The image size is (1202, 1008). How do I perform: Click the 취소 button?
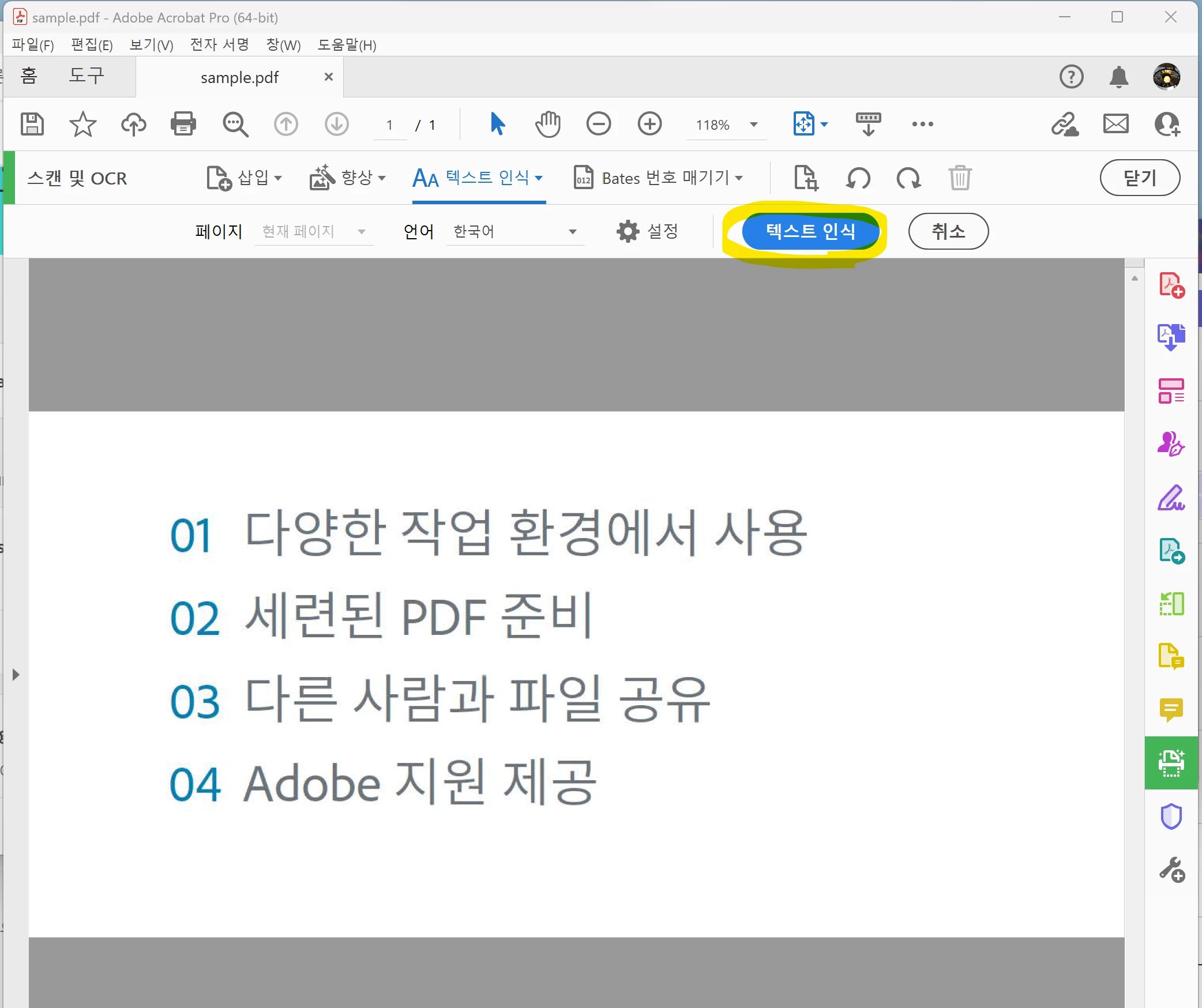948,232
